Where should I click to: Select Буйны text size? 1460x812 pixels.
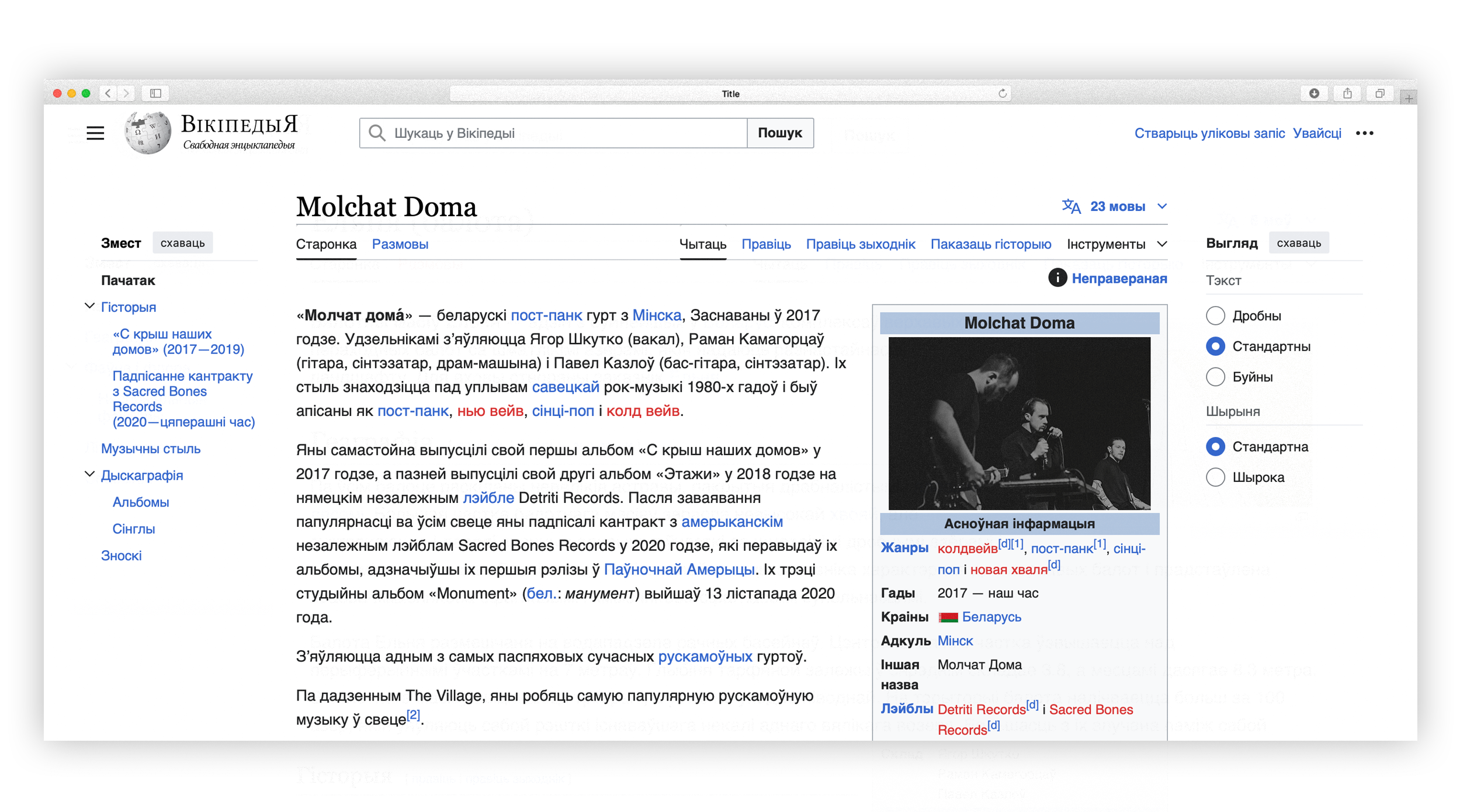(1215, 377)
